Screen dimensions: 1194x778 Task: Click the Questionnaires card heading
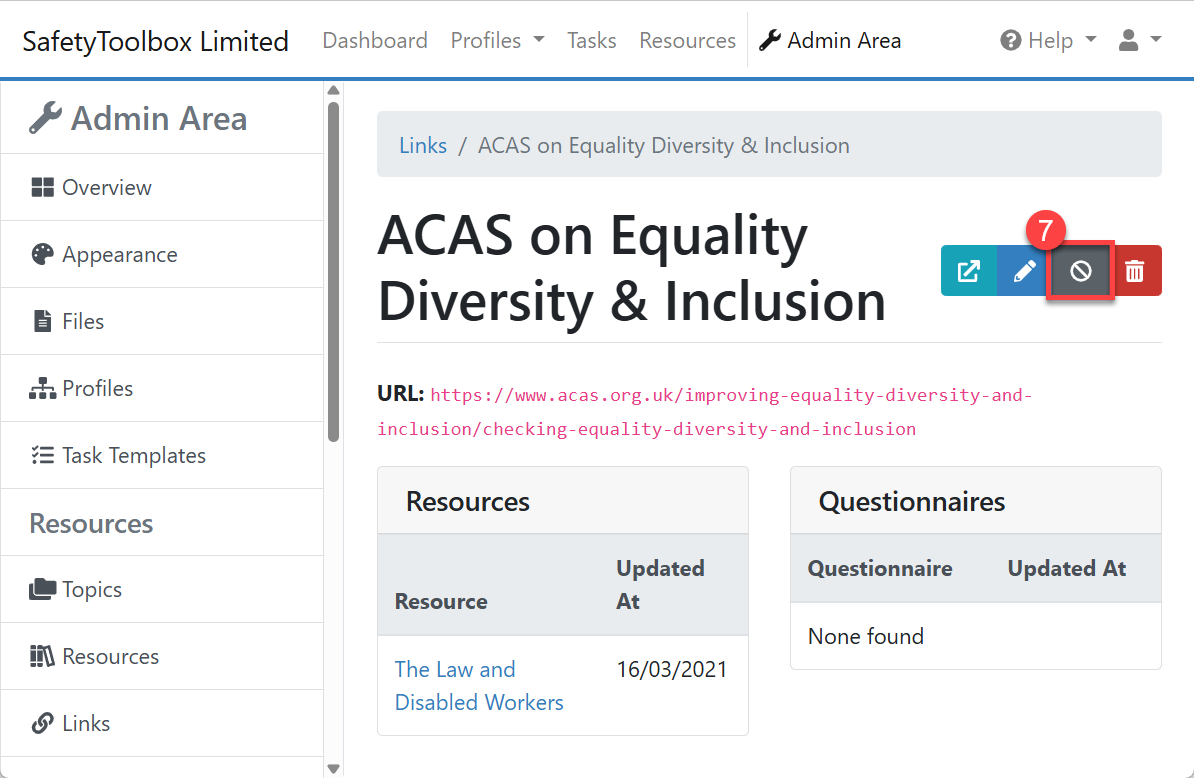point(911,502)
